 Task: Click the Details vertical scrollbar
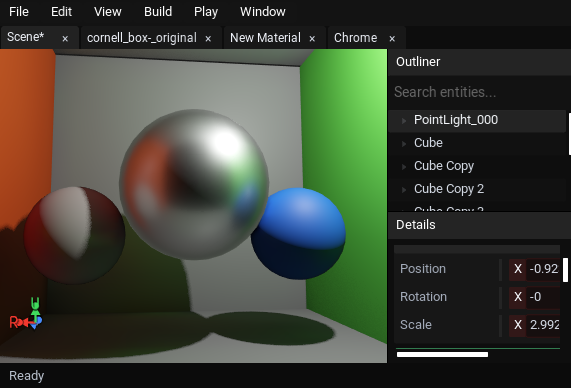pos(565,270)
